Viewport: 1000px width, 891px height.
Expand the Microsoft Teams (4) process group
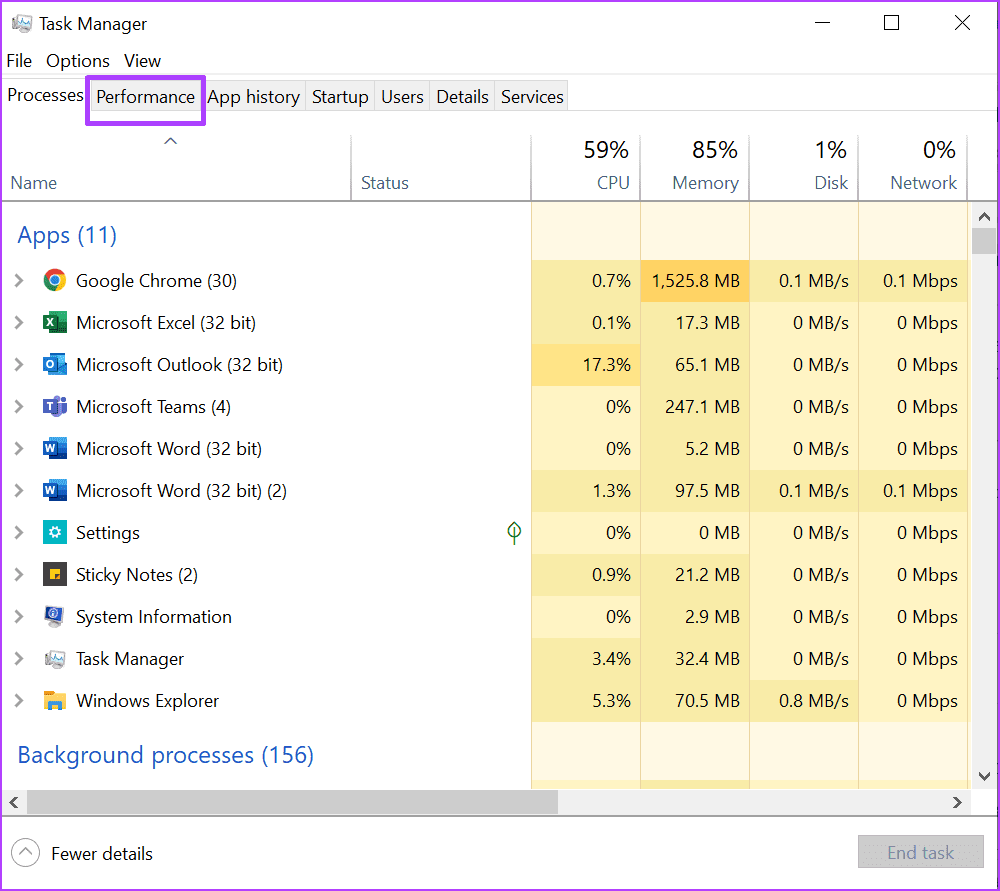click(x=19, y=407)
